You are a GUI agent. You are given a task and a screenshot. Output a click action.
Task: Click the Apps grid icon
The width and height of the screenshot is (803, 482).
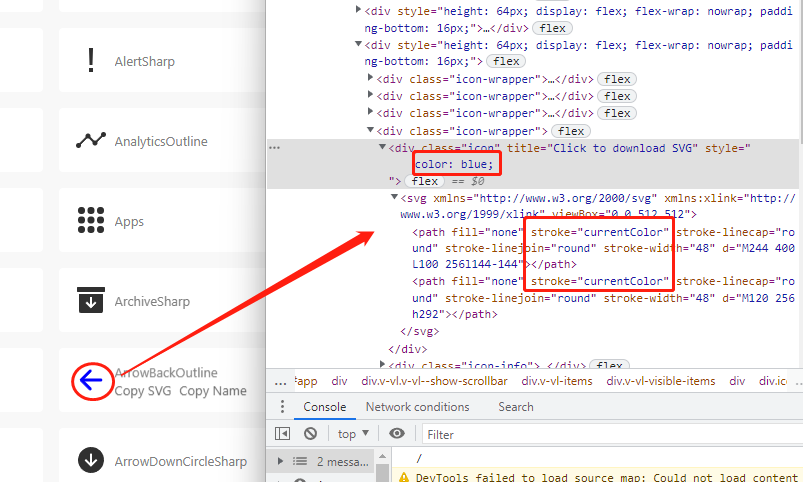(91, 220)
